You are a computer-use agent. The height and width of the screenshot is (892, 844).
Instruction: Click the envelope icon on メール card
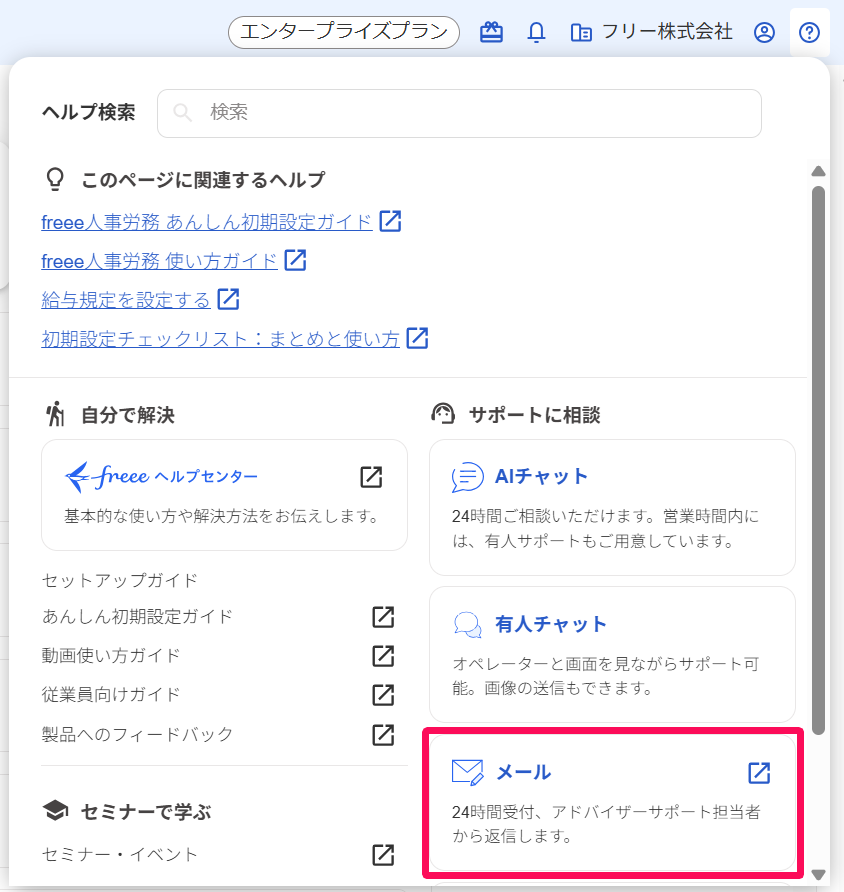click(467, 772)
